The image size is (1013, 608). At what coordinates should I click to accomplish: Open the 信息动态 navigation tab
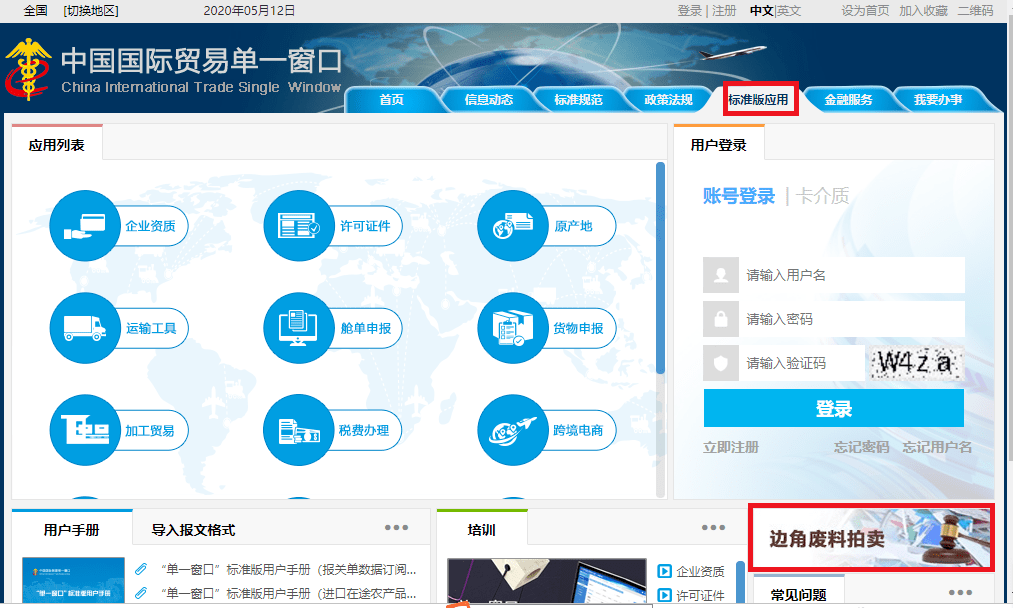pos(488,100)
